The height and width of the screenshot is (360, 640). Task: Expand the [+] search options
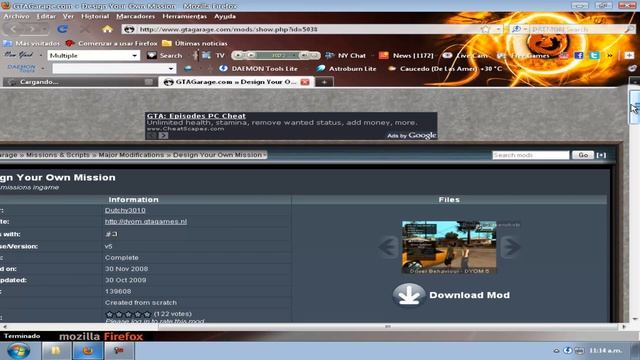pos(601,155)
